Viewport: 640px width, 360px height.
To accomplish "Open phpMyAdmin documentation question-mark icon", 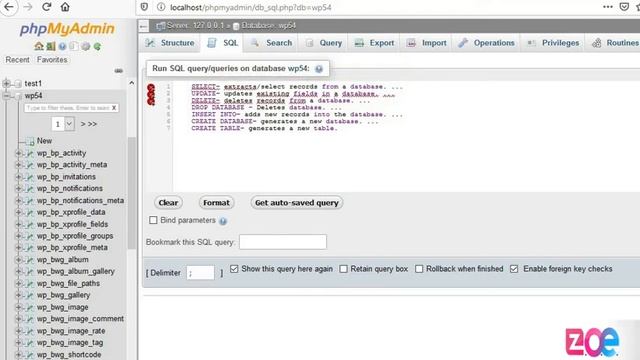I will [x=62, y=46].
